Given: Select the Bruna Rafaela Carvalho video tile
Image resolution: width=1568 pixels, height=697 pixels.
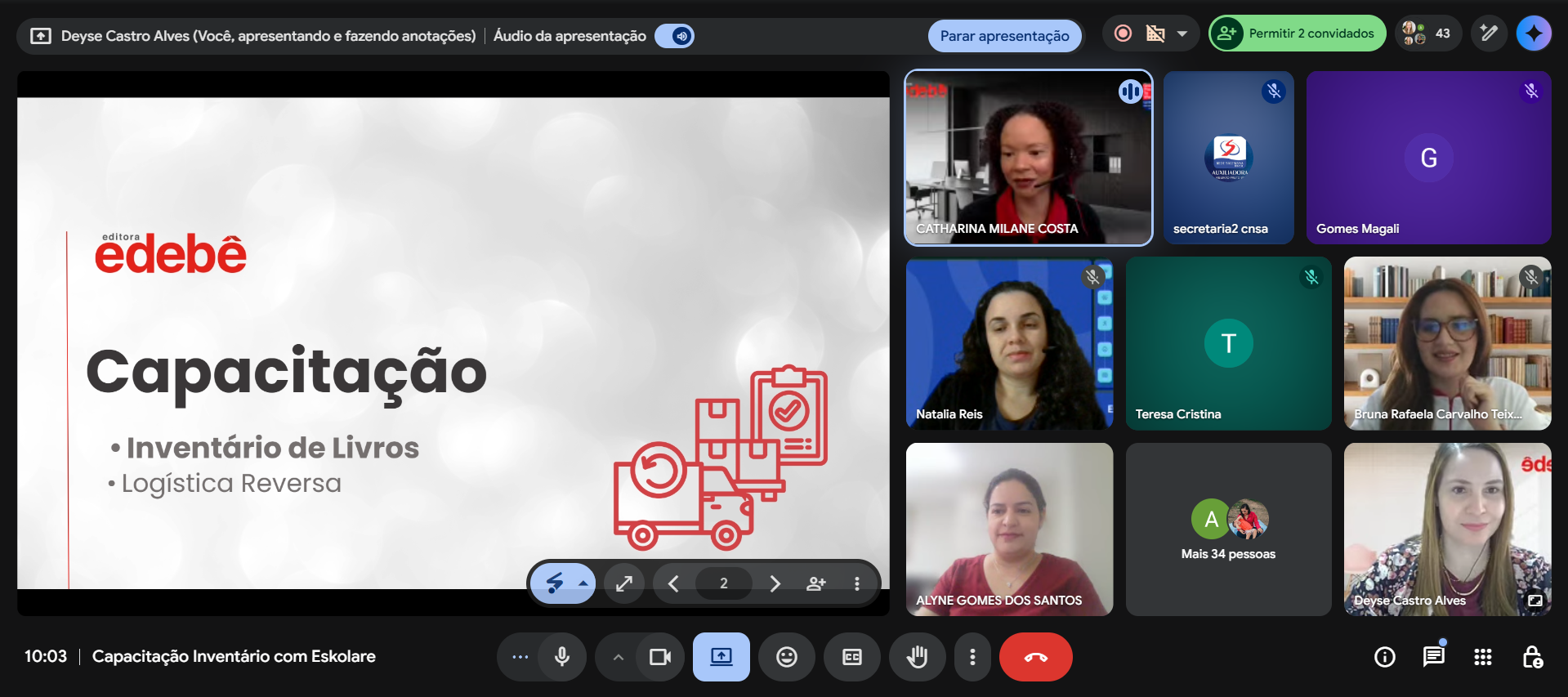Looking at the screenshot, I should click(1447, 344).
